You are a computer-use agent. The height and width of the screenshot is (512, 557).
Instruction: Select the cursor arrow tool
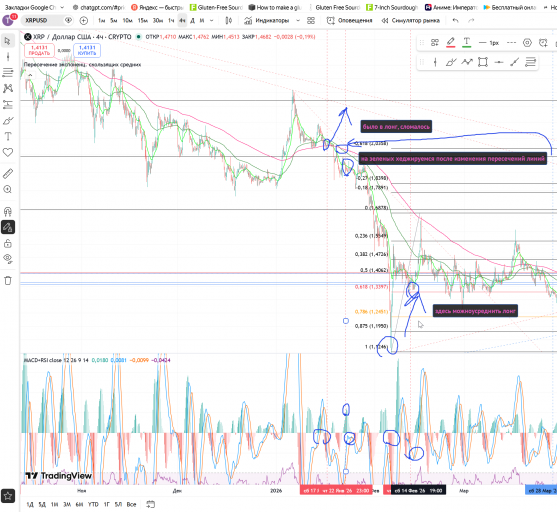tap(7, 41)
